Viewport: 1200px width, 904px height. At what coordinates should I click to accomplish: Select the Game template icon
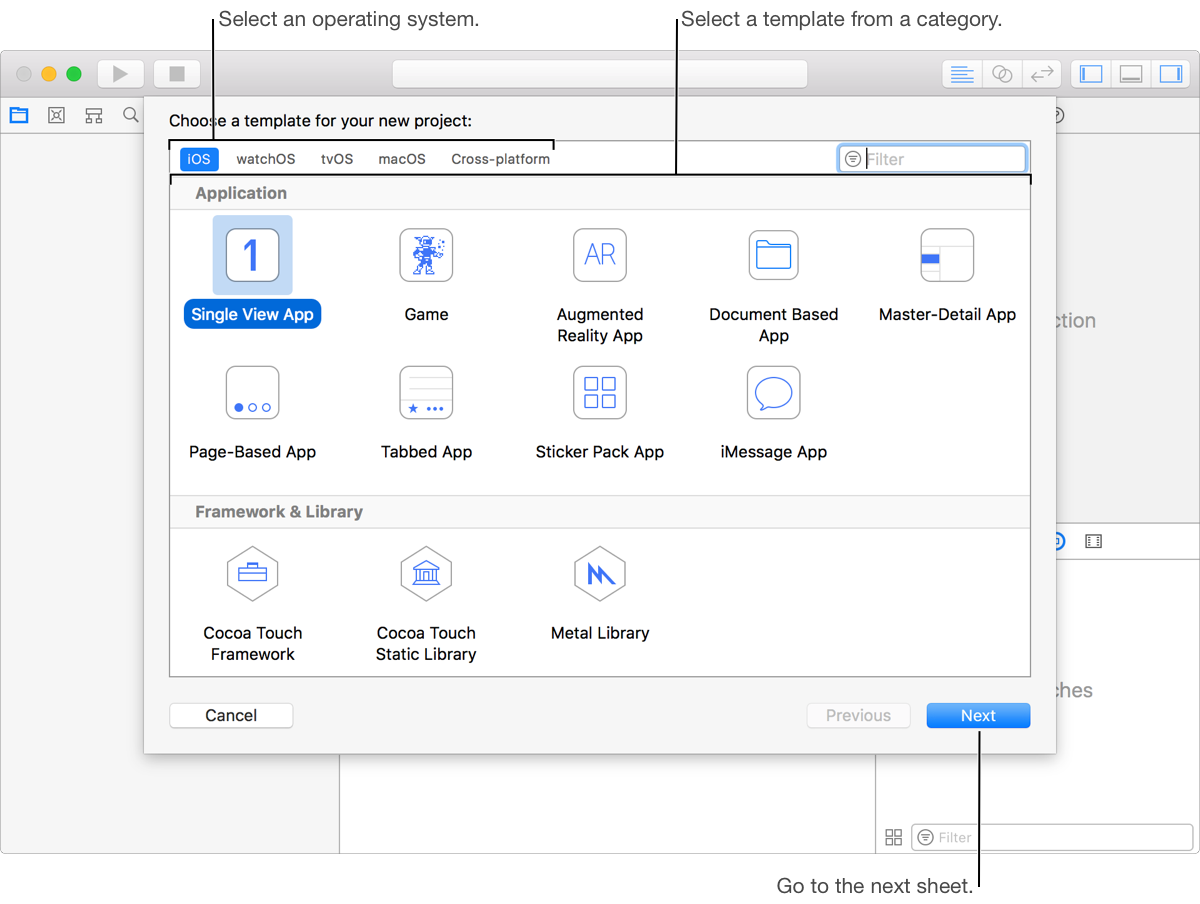point(426,255)
